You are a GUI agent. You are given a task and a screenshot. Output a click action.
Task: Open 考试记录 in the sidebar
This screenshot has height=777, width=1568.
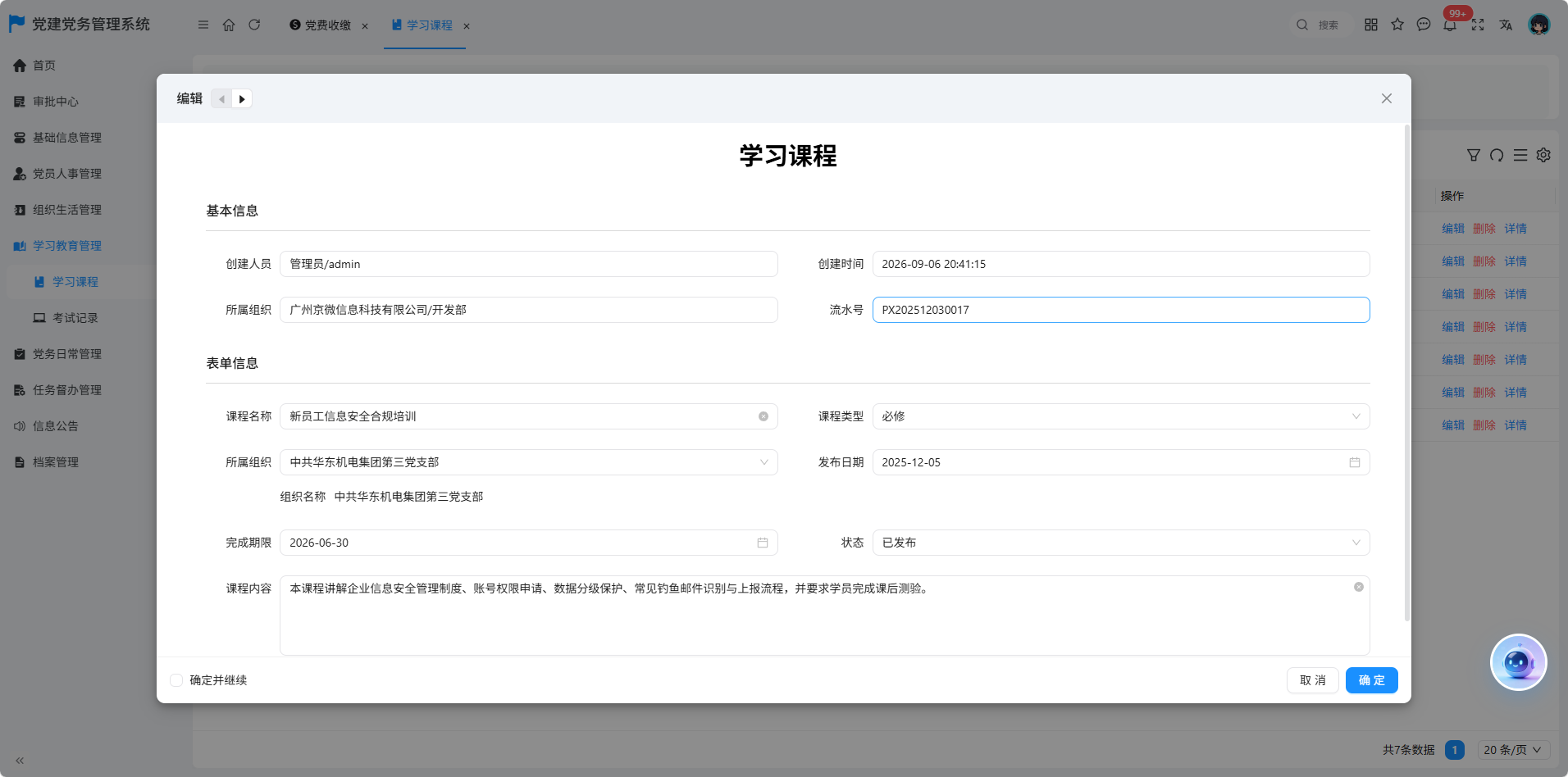(x=75, y=318)
